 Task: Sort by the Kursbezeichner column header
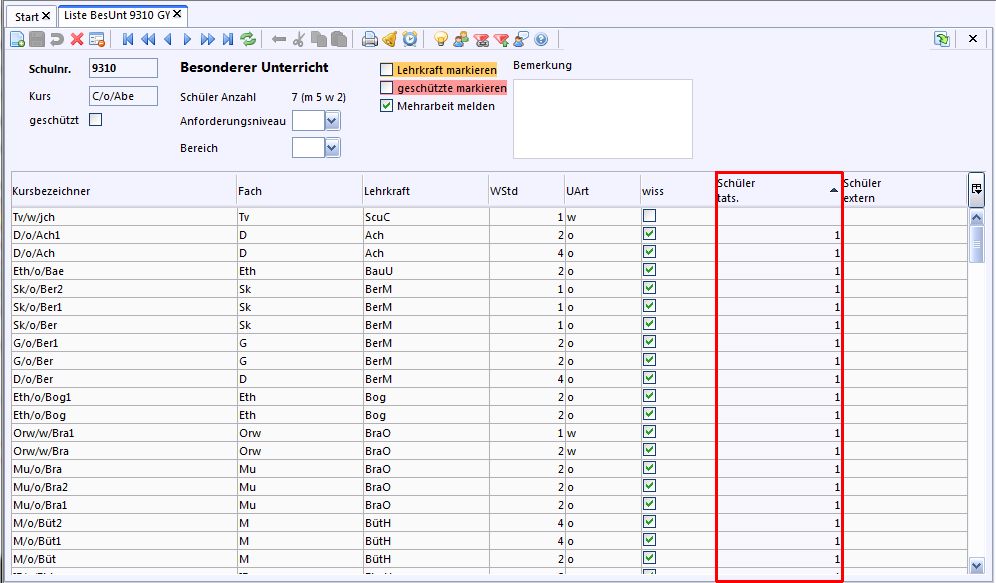(124, 191)
